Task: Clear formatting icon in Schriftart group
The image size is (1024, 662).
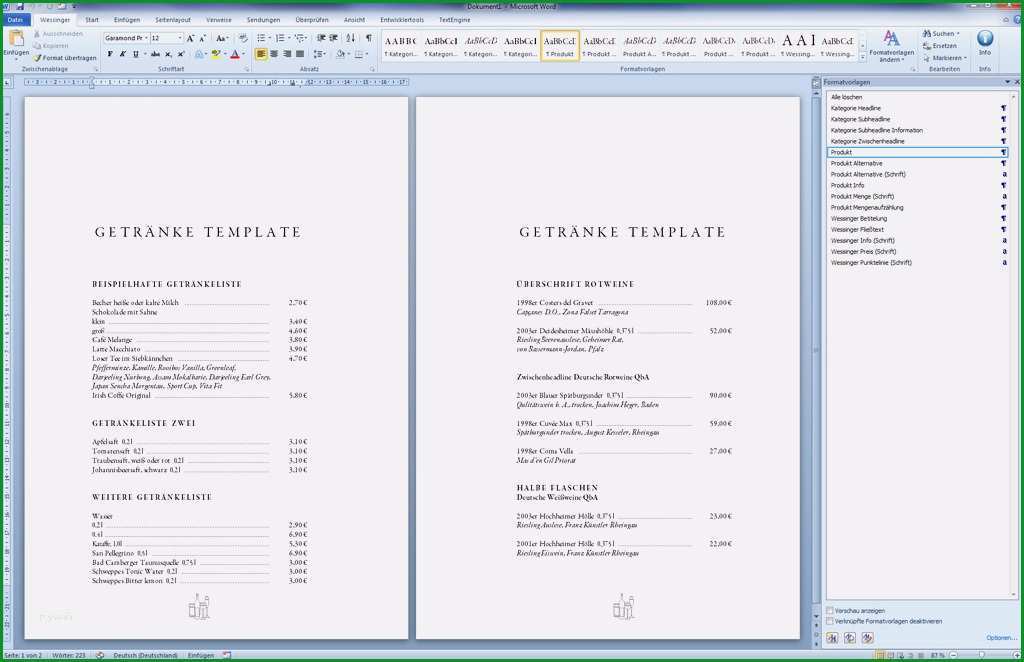Action: [243, 39]
